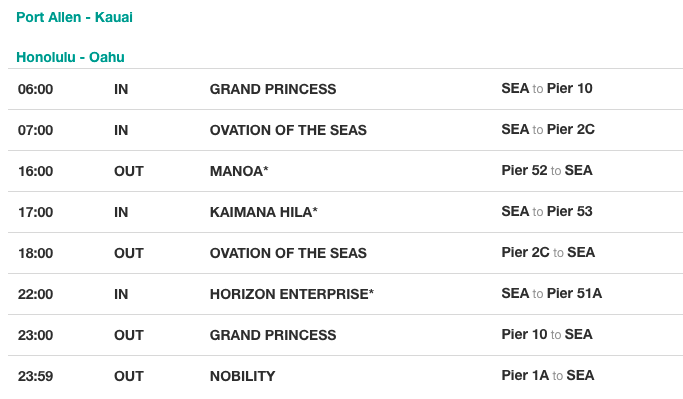The height and width of the screenshot is (399, 683).
Task: Click the 23:59 time cell
Action: (35, 376)
